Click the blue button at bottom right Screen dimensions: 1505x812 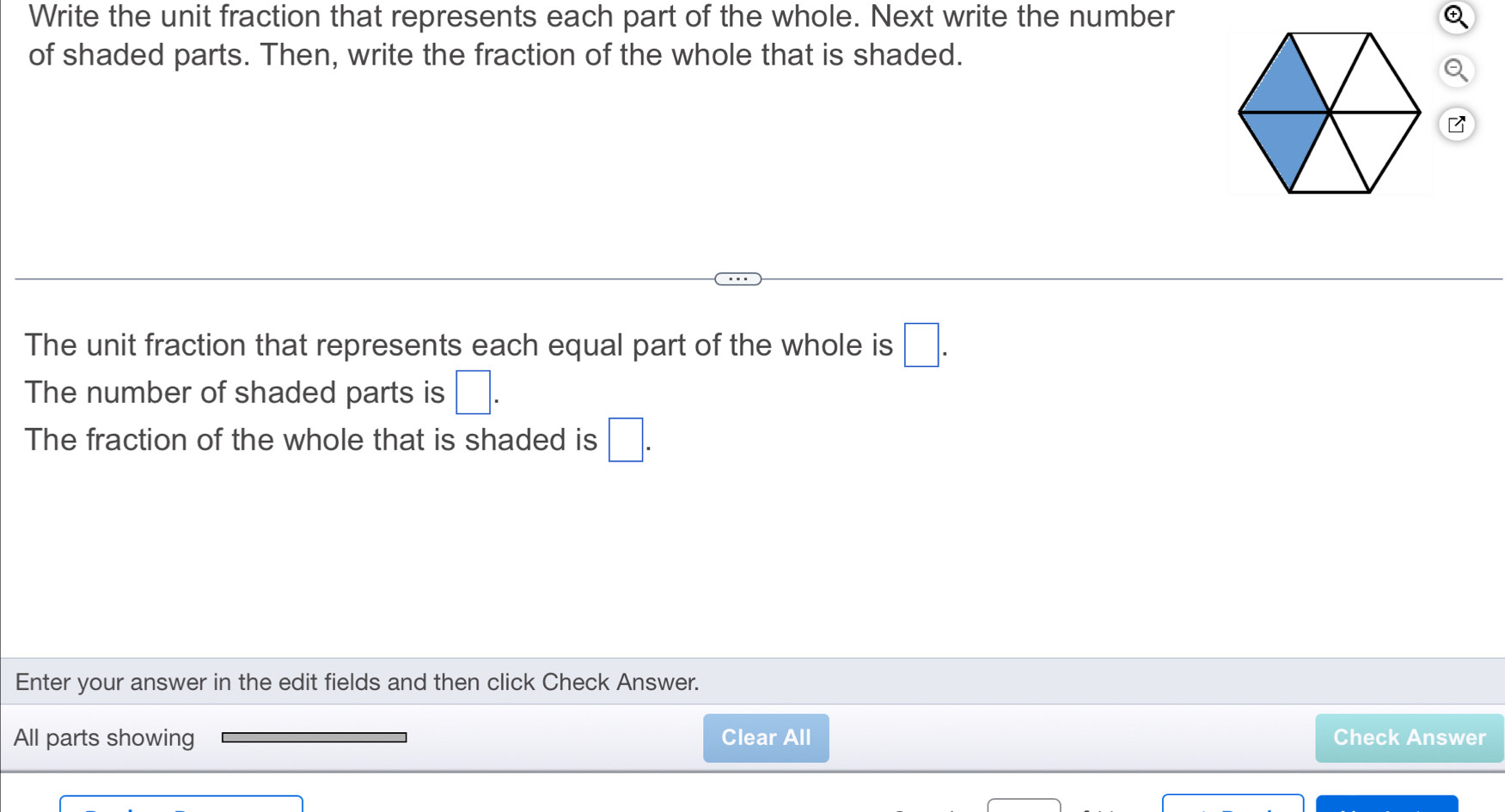point(1386,804)
